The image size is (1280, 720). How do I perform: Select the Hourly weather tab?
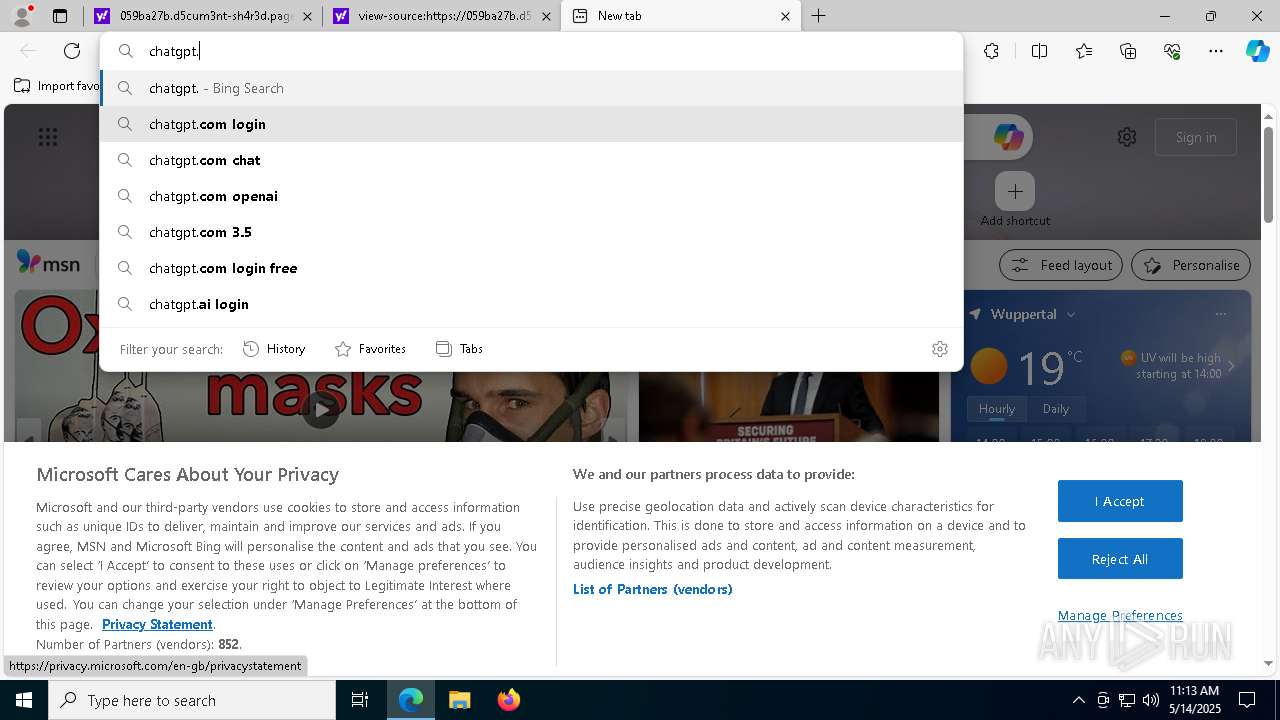coord(997,408)
